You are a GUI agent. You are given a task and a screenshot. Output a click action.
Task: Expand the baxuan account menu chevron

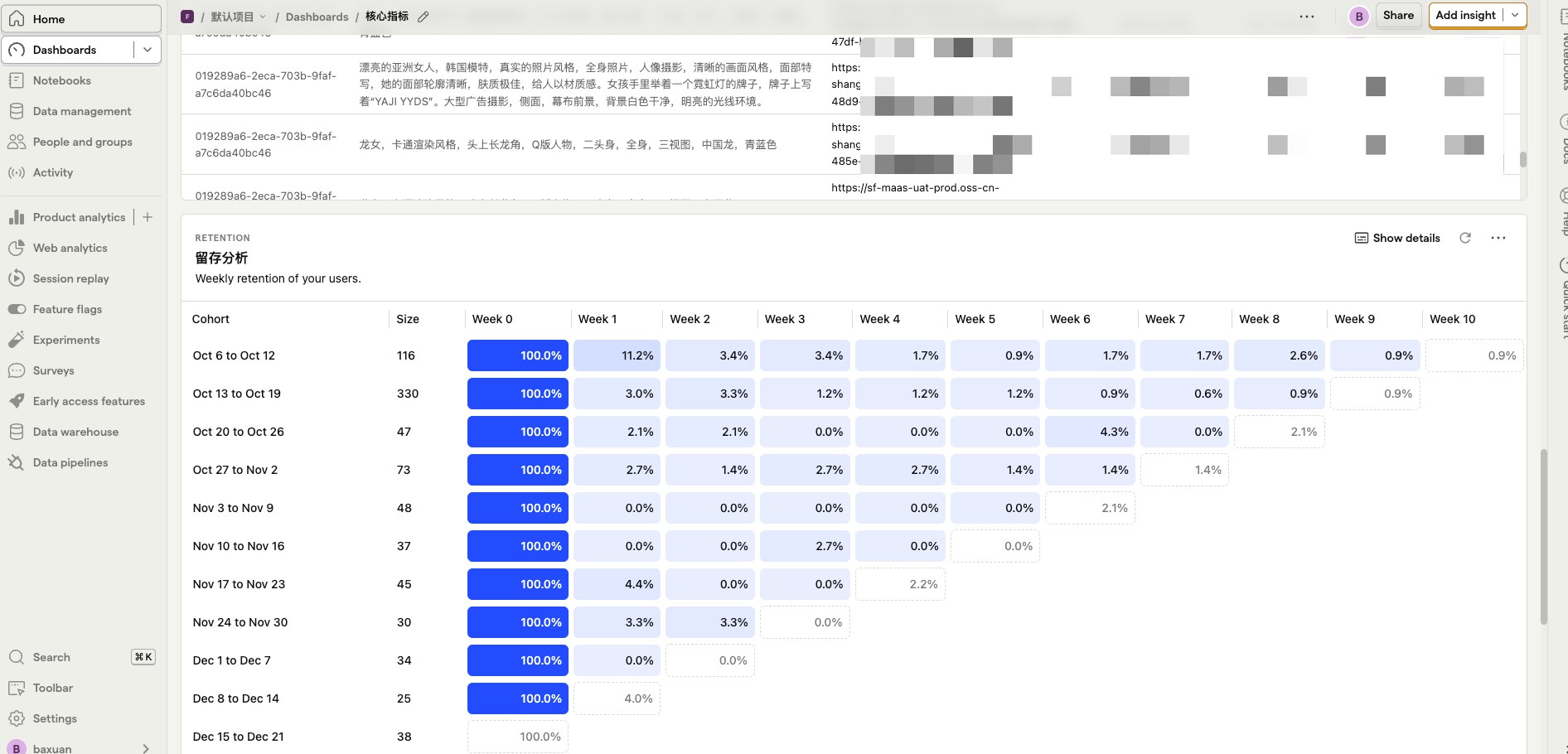pyautogui.click(x=146, y=748)
